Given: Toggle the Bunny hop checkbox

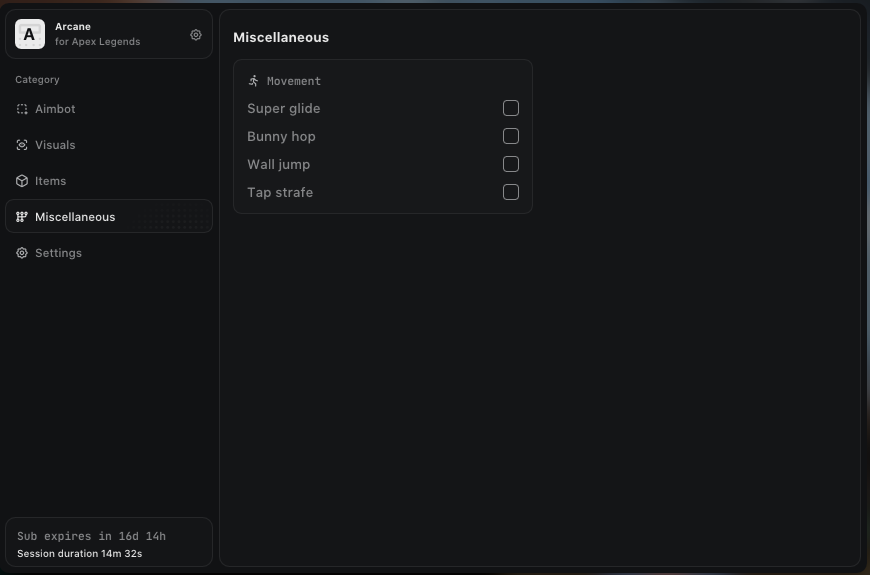Looking at the screenshot, I should pos(511,136).
